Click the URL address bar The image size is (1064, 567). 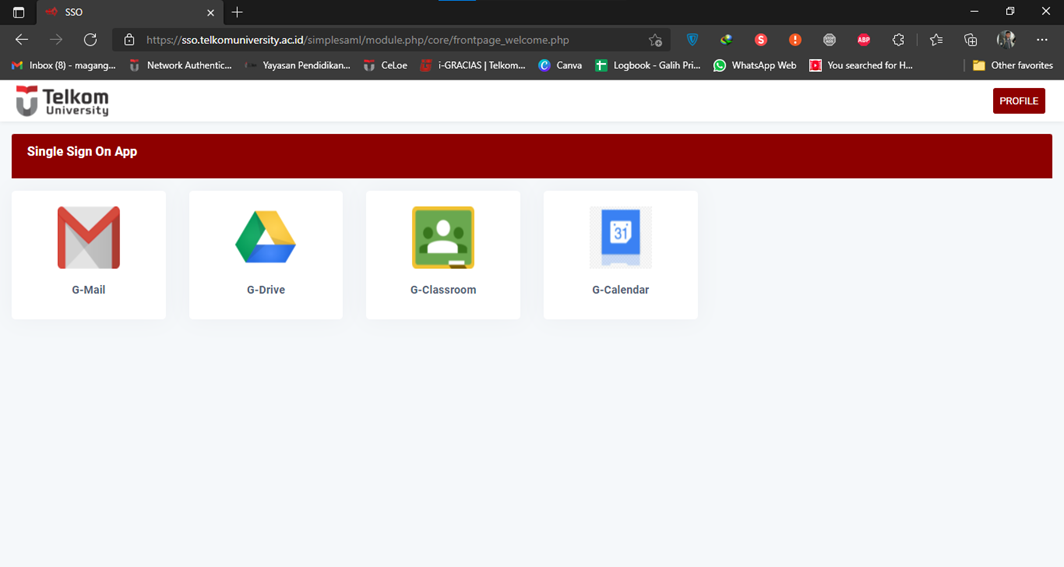point(392,40)
